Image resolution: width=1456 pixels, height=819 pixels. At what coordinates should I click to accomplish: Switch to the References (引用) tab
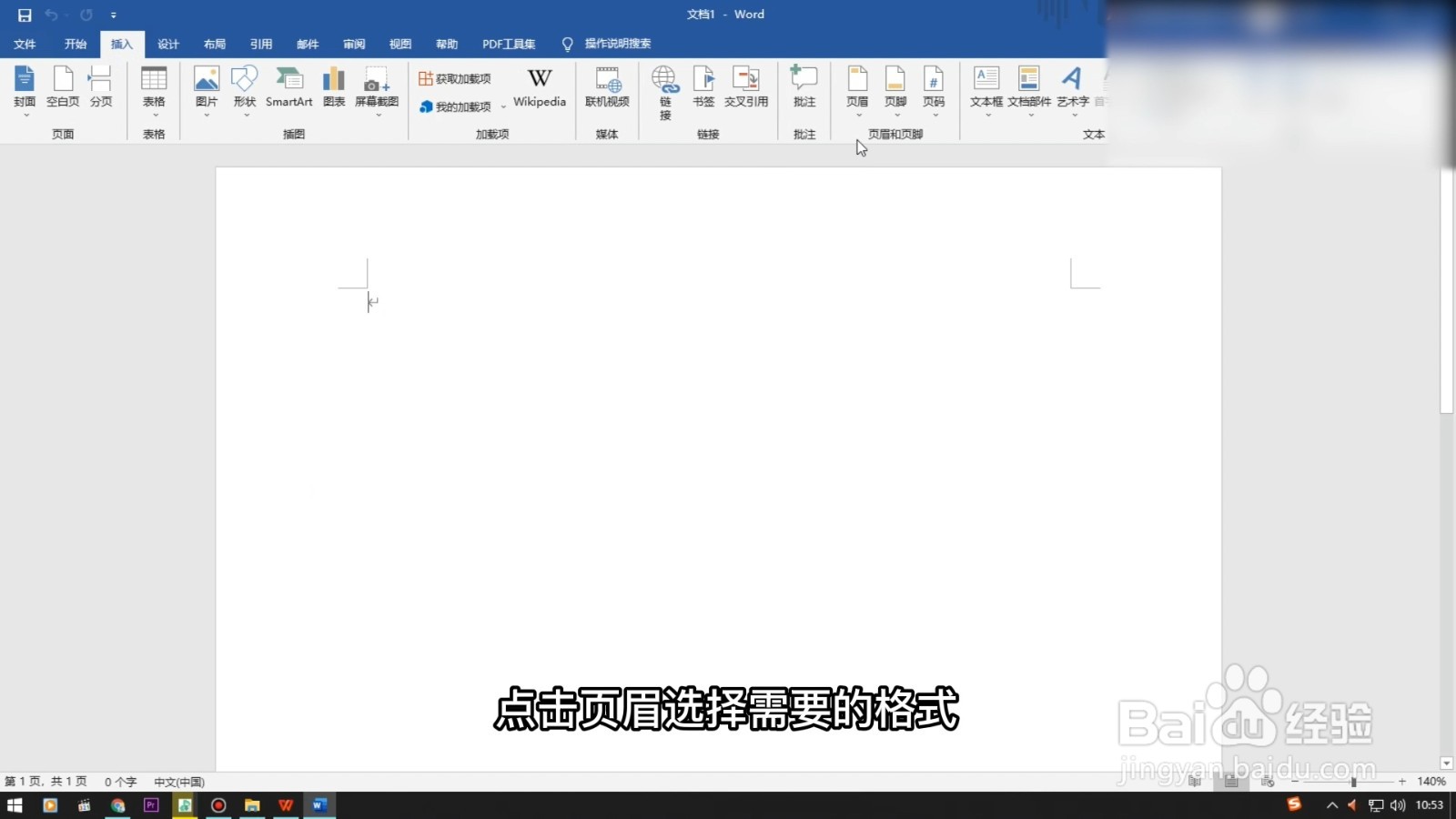(261, 44)
